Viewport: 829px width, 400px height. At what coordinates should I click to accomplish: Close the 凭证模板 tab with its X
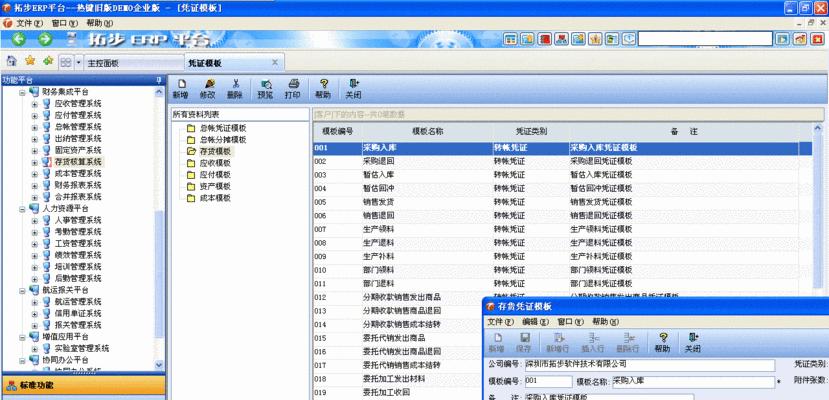coord(275,62)
